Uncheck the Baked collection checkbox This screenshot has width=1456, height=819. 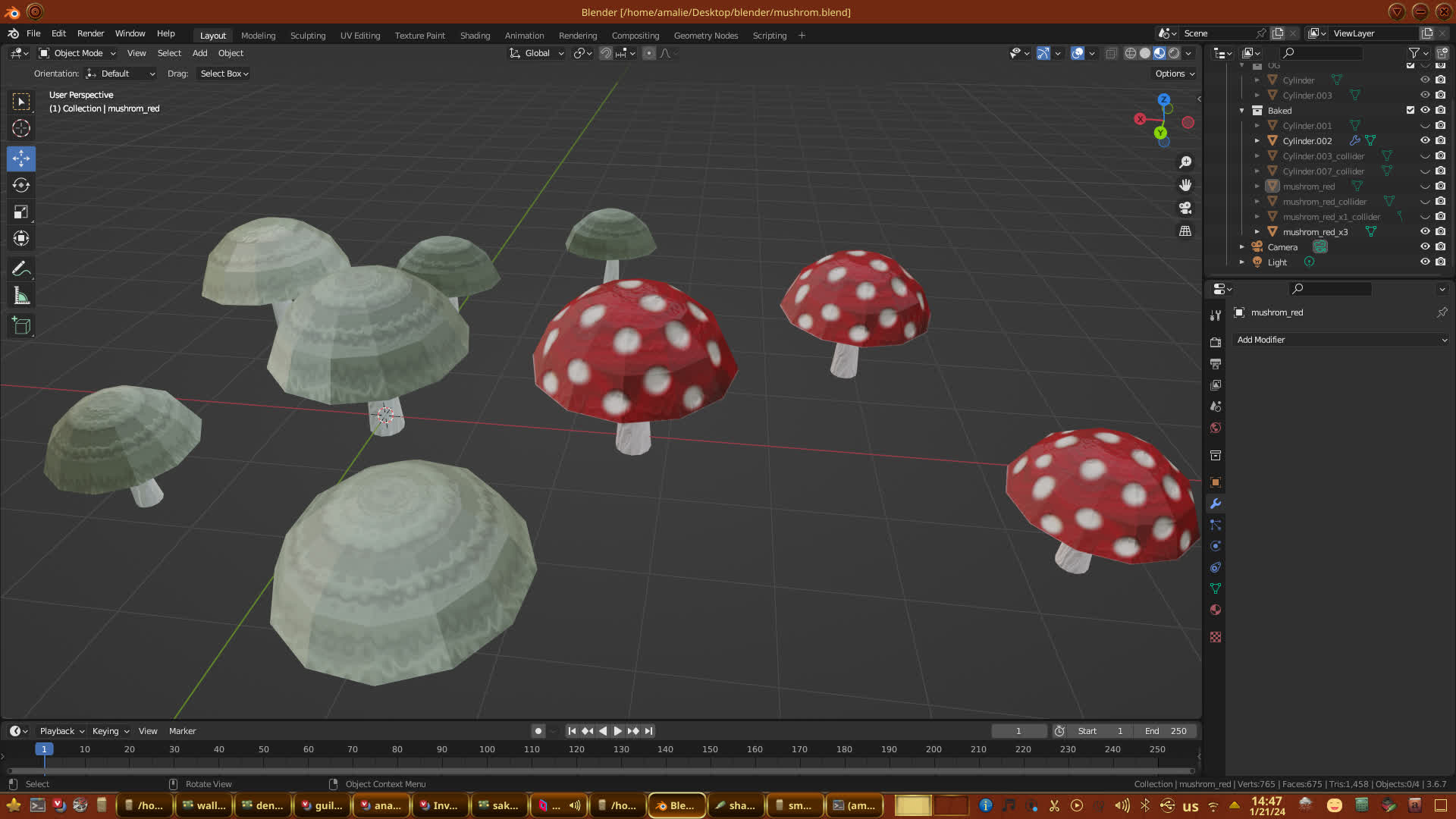[x=1410, y=110]
